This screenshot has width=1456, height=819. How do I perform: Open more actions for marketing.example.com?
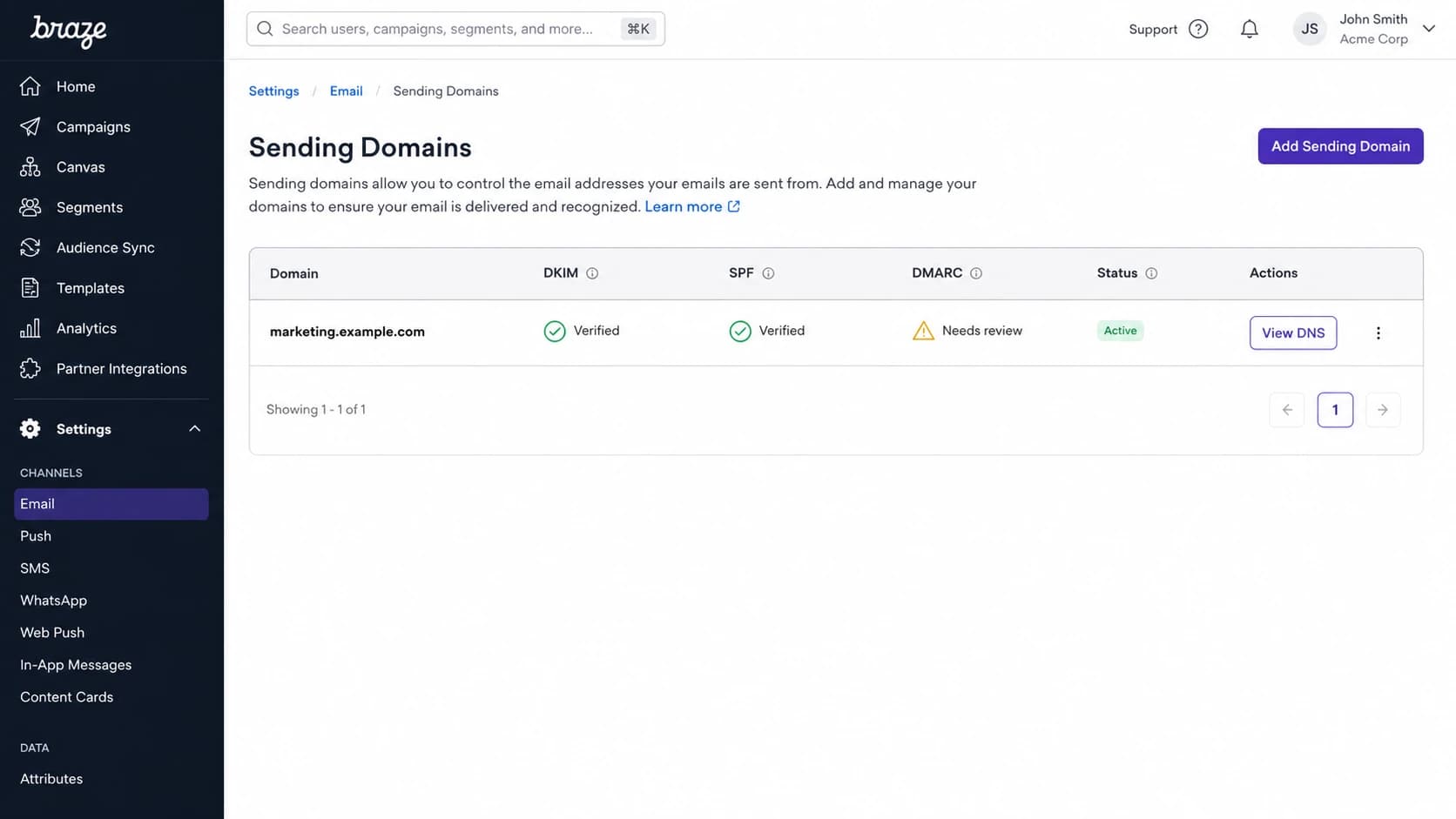coord(1378,333)
